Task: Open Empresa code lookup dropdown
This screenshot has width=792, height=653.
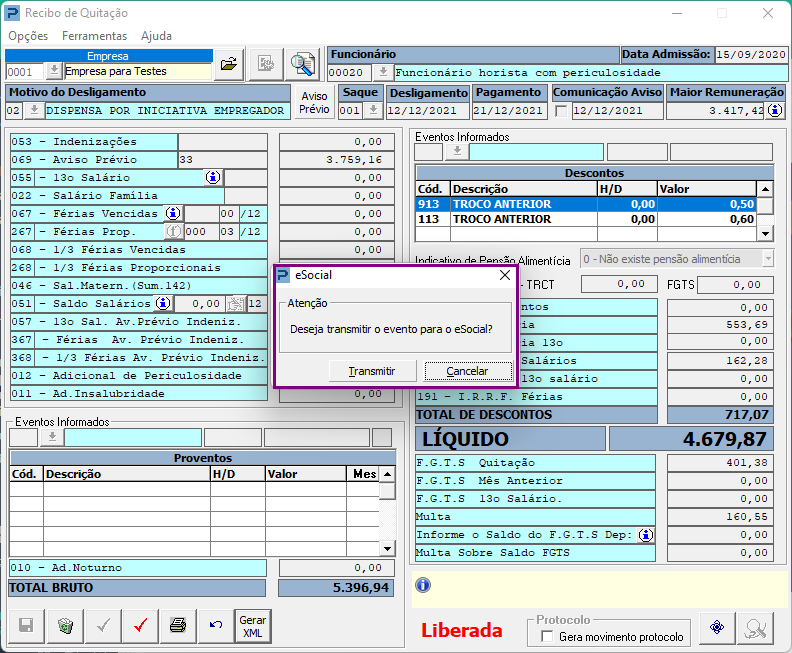Action: pos(54,71)
